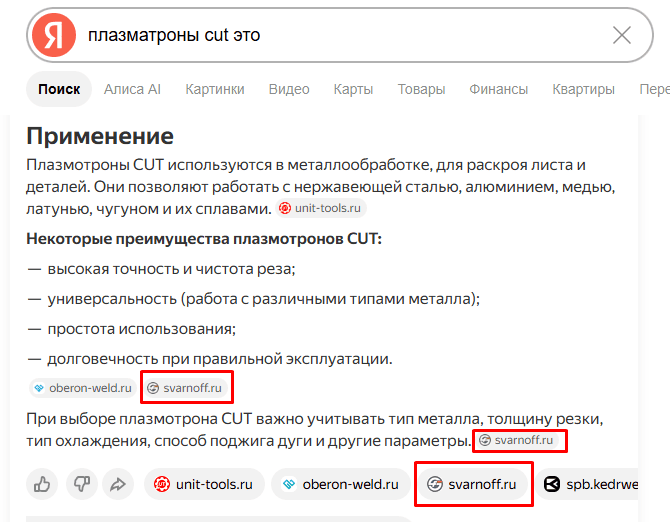Open svarnoff.ru bottom source button
Viewport: 670px width, 522px height.
pos(473,484)
